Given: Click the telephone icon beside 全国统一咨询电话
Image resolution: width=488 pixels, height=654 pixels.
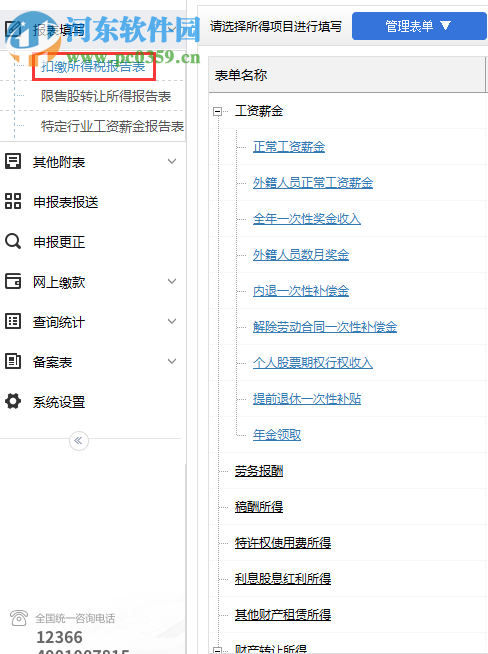Looking at the screenshot, I should point(19,618).
